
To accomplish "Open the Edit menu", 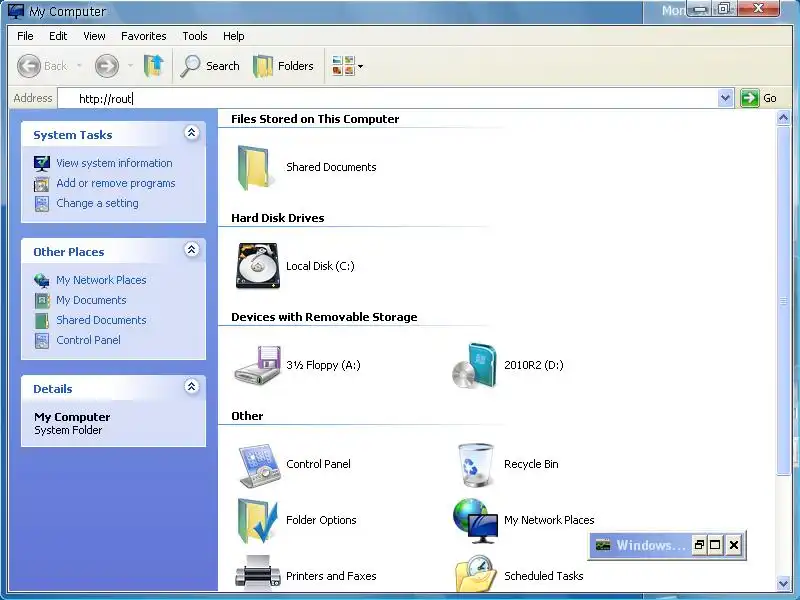I will pyautogui.click(x=58, y=36).
